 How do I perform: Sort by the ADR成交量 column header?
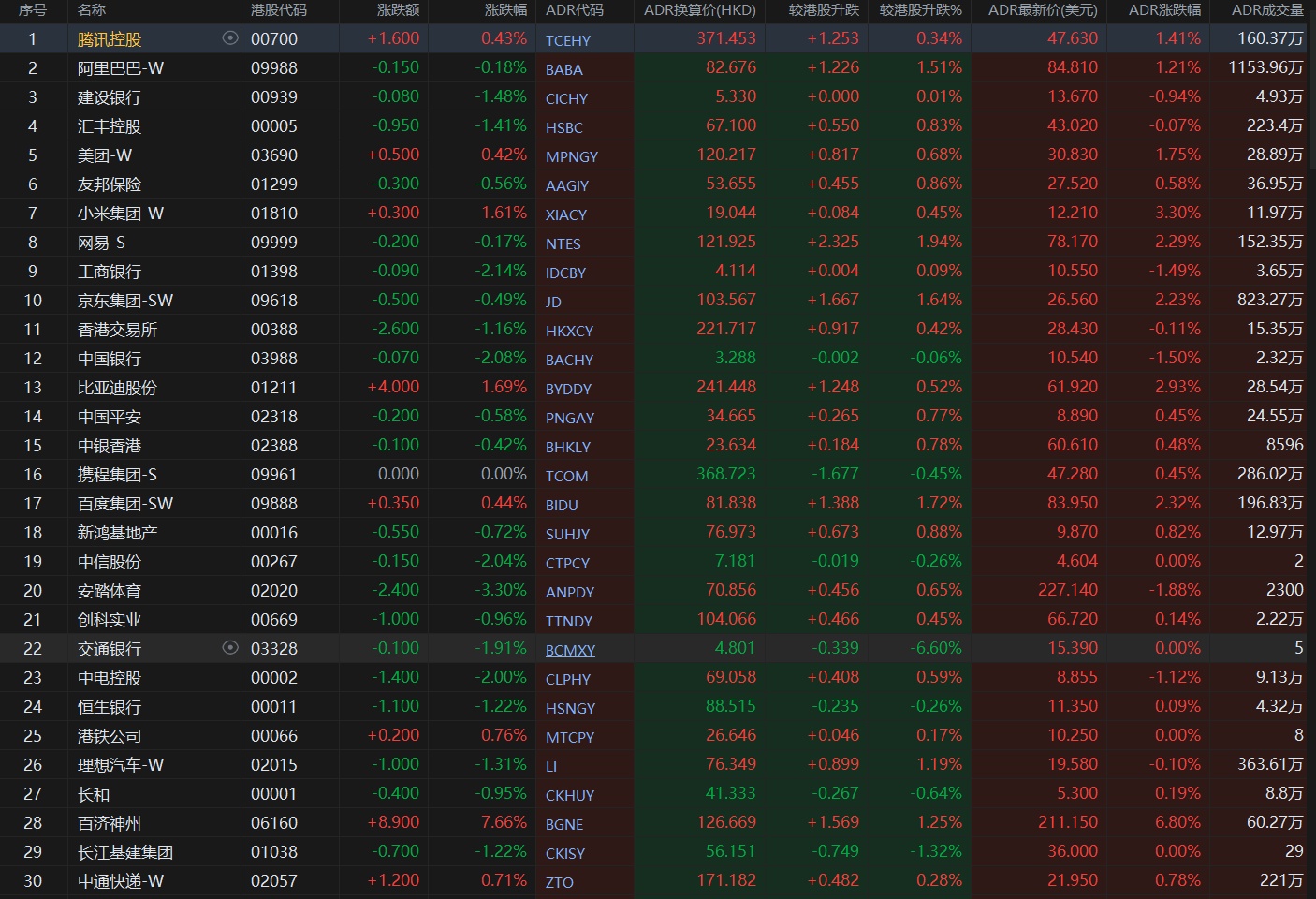pos(1267,10)
